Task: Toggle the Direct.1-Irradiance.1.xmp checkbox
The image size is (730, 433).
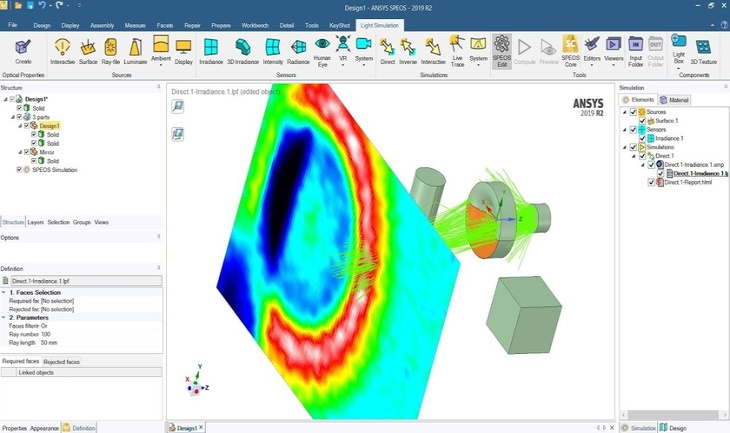Action: point(651,165)
